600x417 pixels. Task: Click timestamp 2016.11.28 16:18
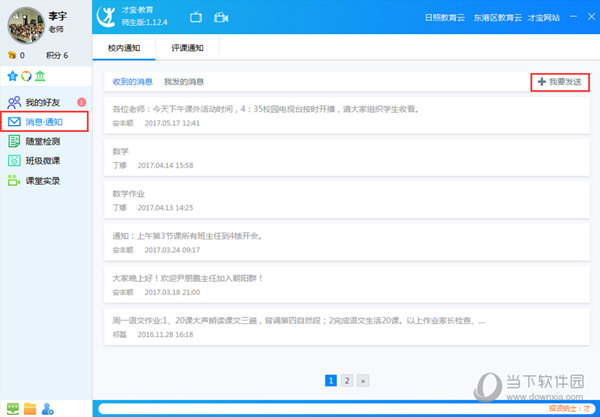(165, 334)
